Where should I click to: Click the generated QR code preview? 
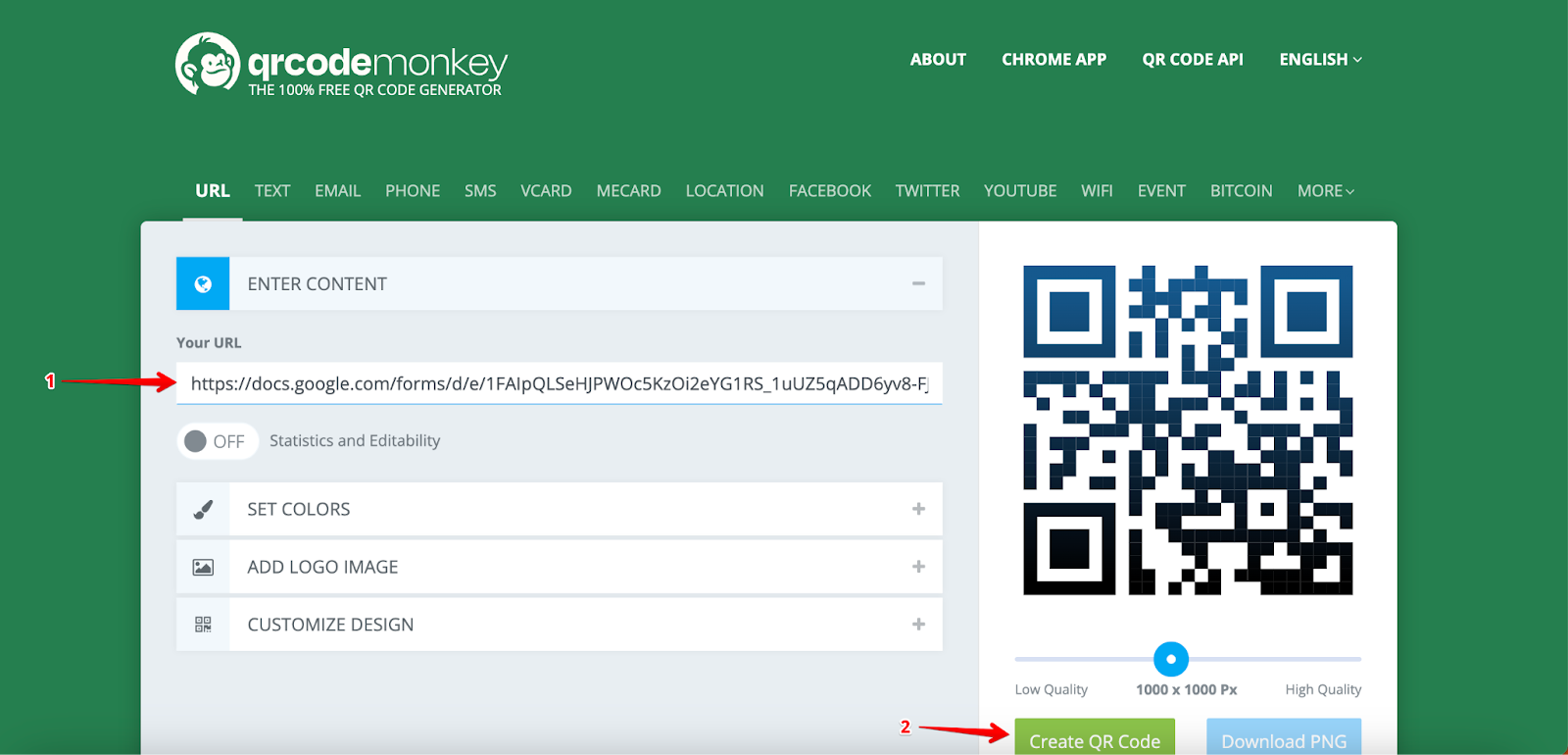(x=1188, y=430)
